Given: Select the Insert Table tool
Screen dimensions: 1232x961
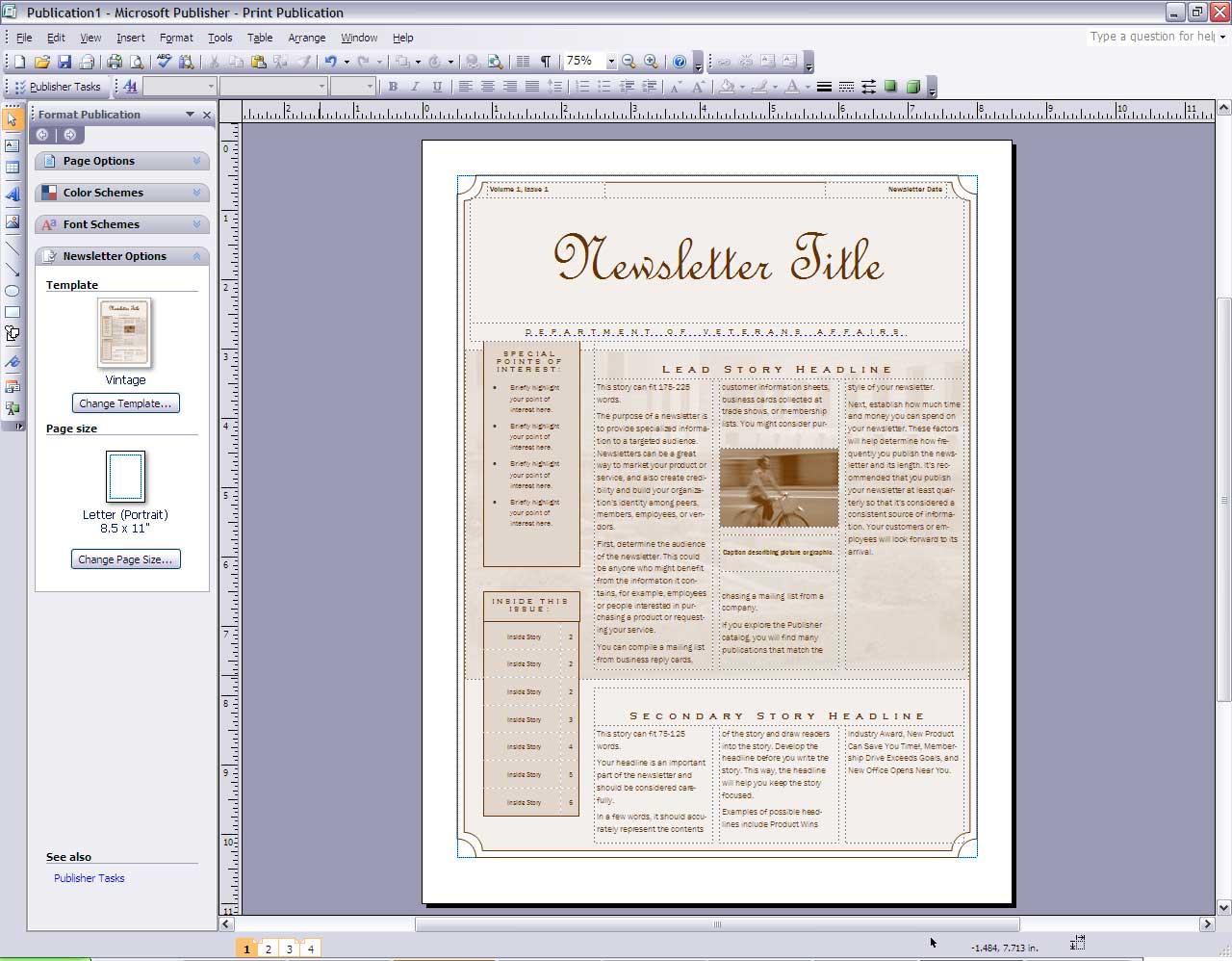Looking at the screenshot, I should pos(13,168).
